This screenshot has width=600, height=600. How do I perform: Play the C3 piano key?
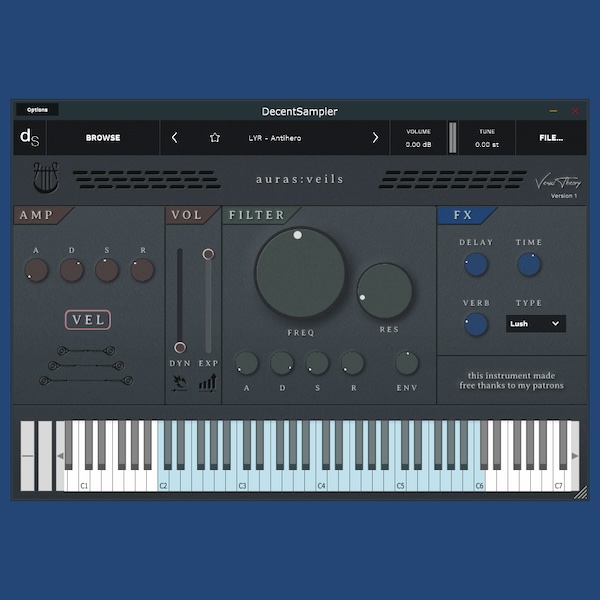pos(242,481)
